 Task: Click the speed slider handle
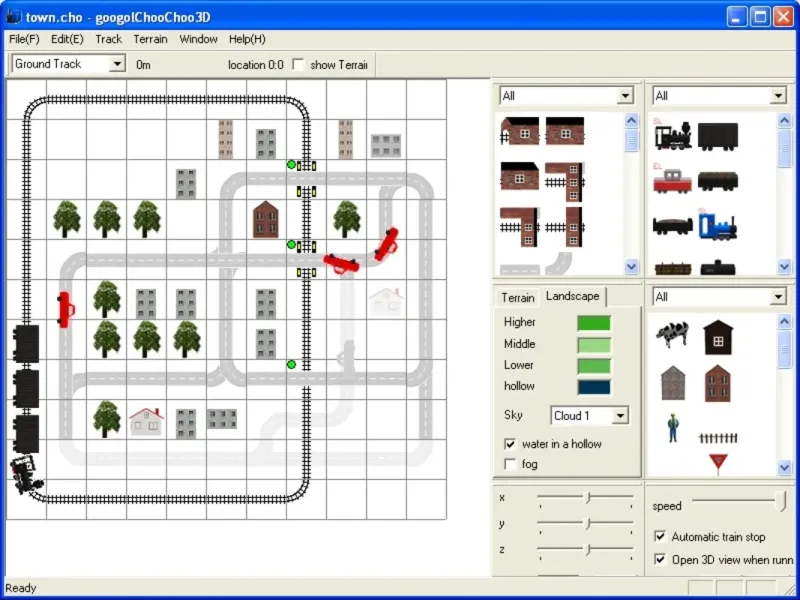tap(783, 501)
